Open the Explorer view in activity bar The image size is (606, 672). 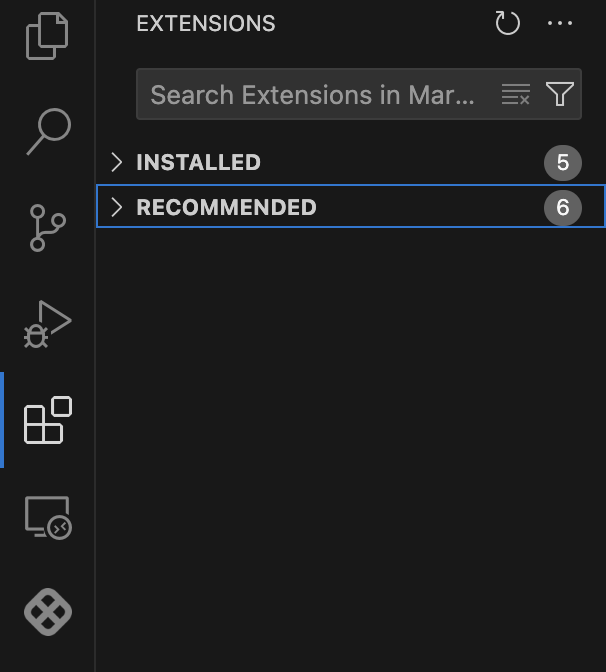(x=47, y=35)
